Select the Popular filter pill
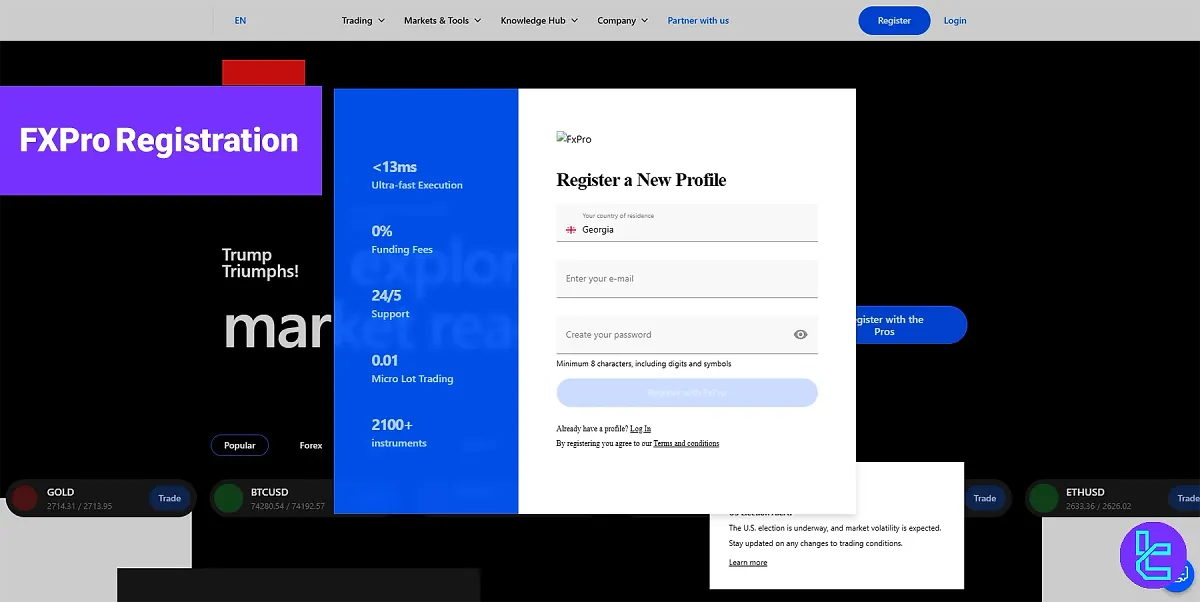Screen dimensions: 1200x602 pos(240,445)
